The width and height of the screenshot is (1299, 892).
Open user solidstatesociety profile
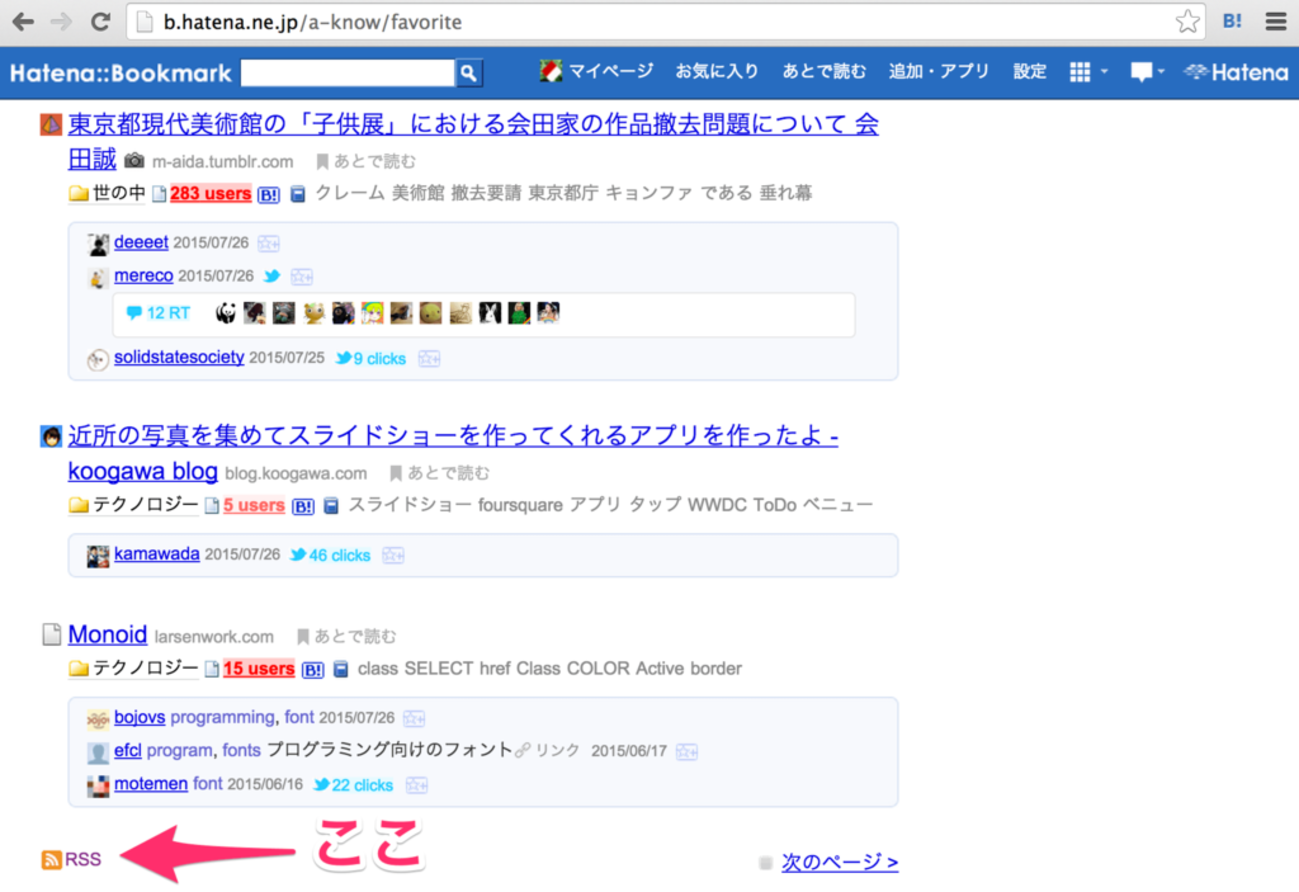pyautogui.click(x=179, y=357)
